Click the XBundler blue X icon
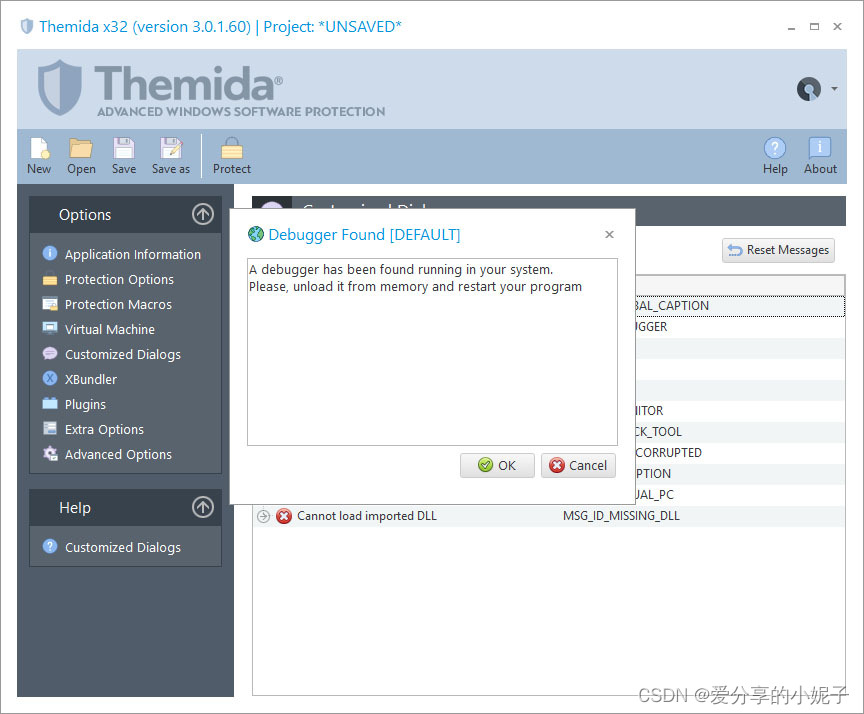 50,378
